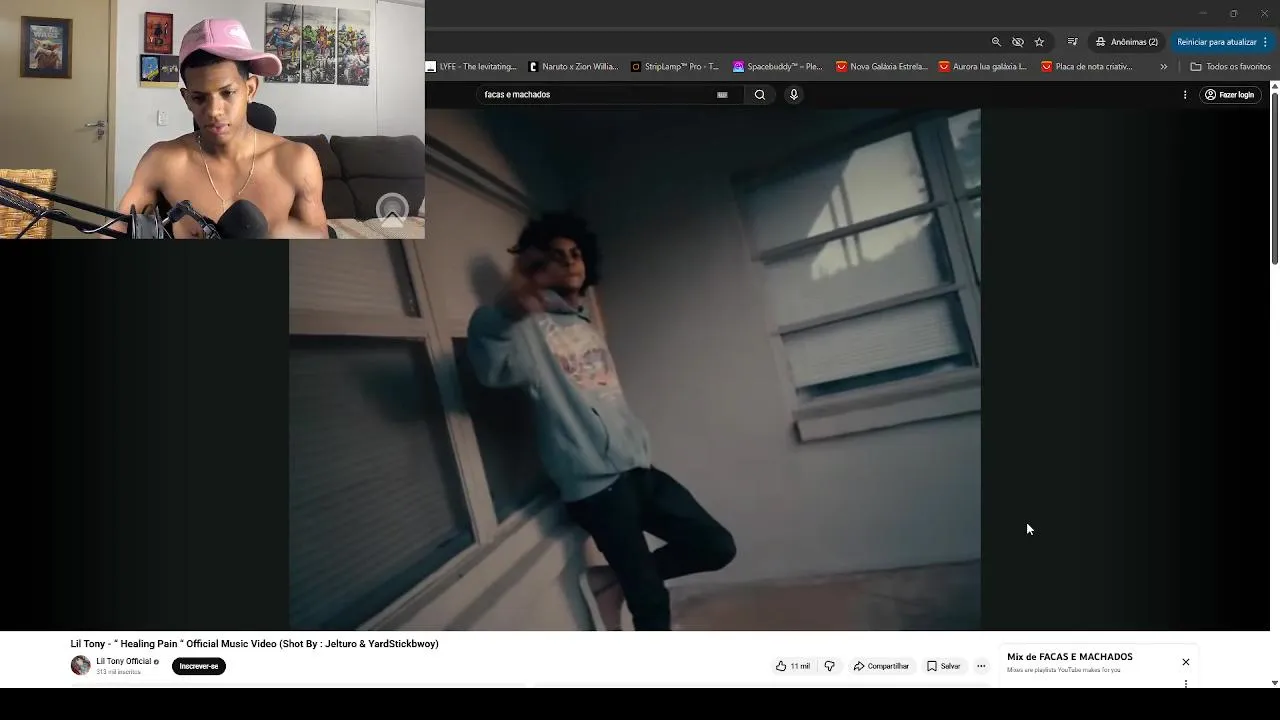
Task: Click the Fazer login button
Action: click(1230, 95)
